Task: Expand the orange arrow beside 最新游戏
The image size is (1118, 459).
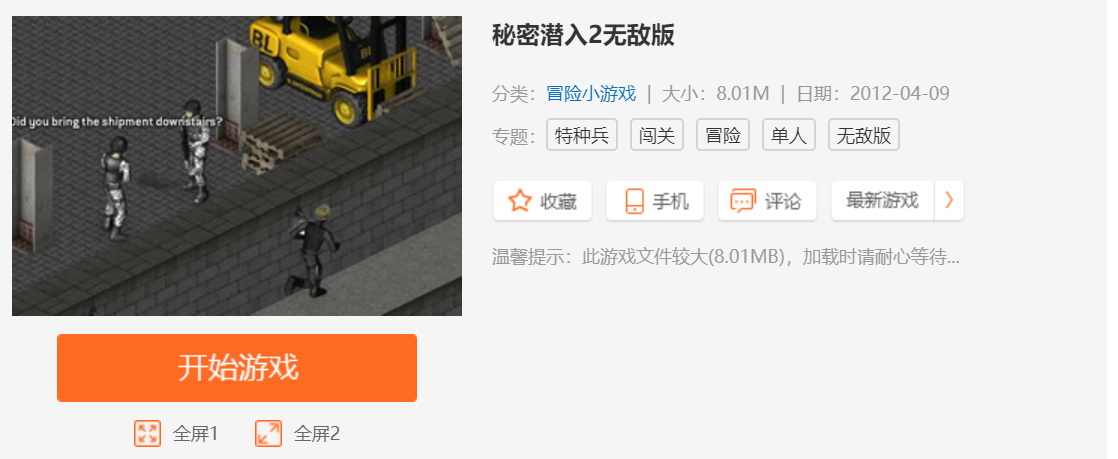Action: tap(949, 200)
